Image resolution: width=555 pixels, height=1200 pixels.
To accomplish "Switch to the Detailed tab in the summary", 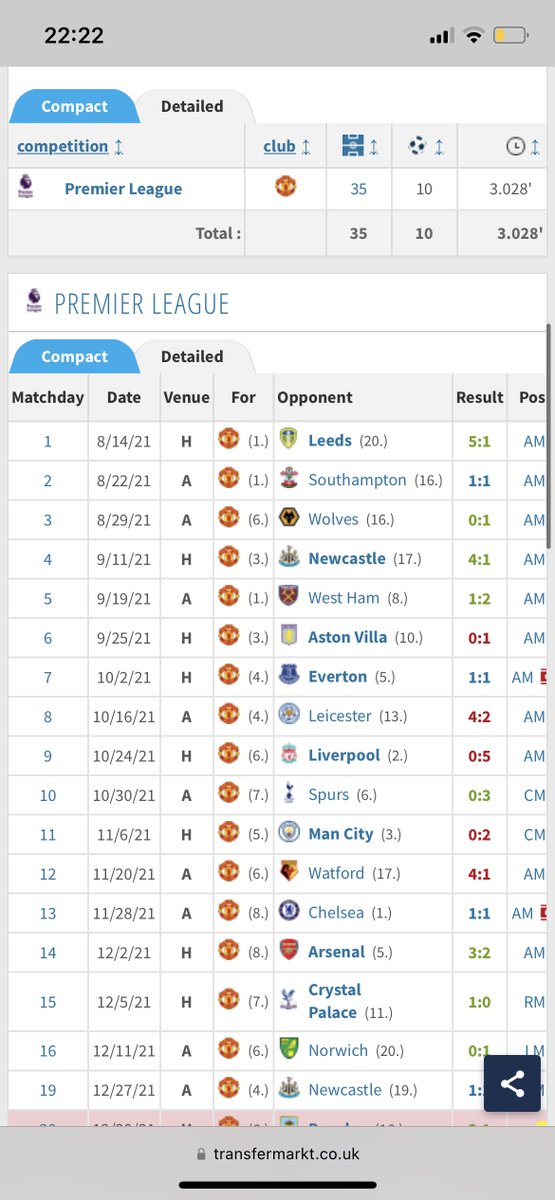I will 192,106.
